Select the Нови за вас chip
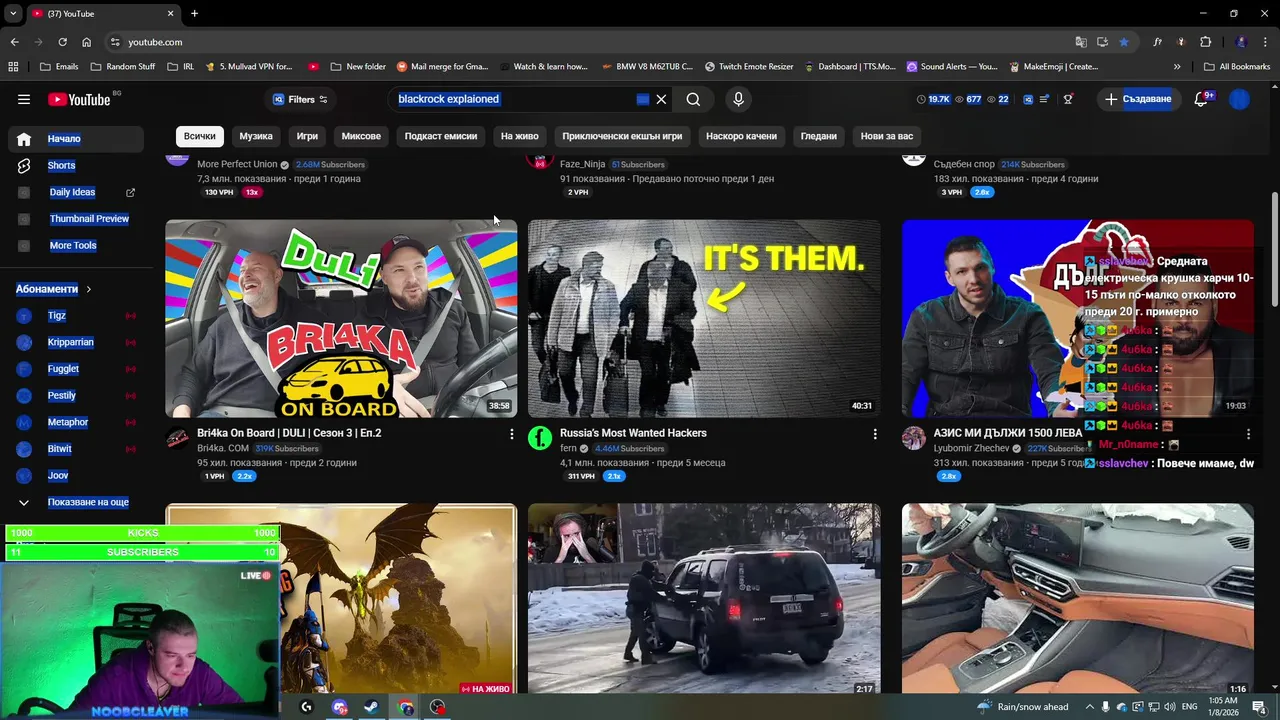The height and width of the screenshot is (720, 1280). tap(887, 136)
